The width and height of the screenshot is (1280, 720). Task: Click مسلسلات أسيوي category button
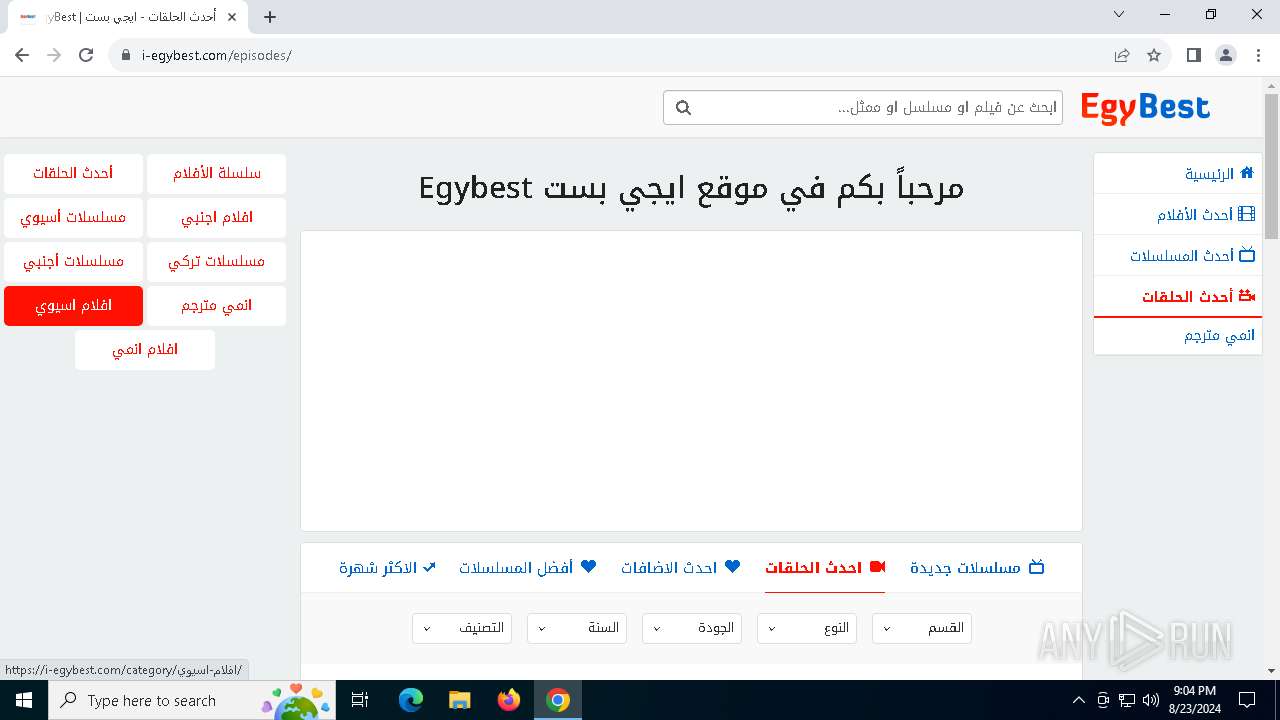(x=73, y=218)
